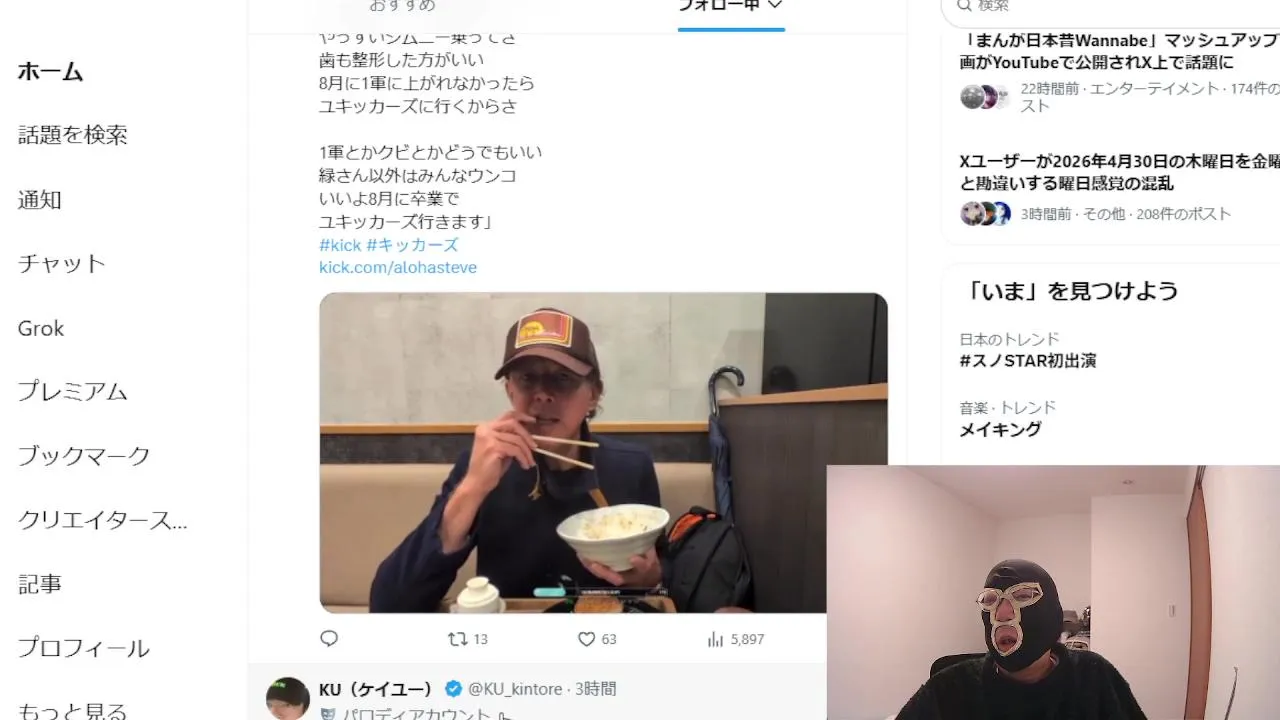1280x720 pixels.
Task: Open the ホーム menu item
Action: (x=50, y=71)
